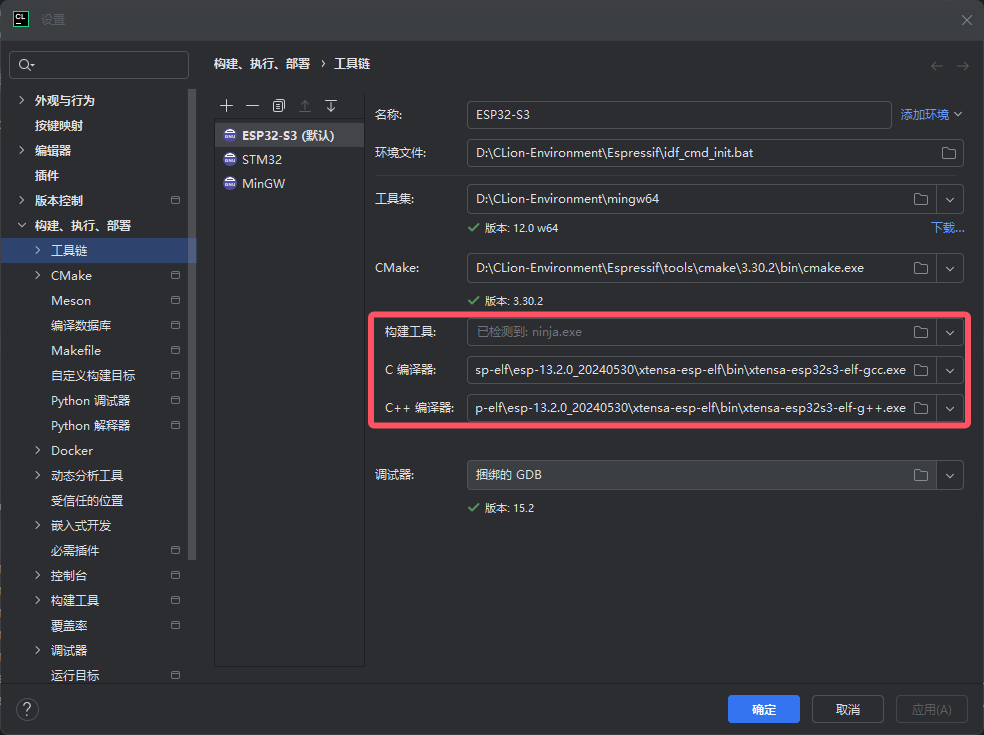Click project-level icon beside 运行目标
Image resolution: width=984 pixels, height=735 pixels.
176,675
